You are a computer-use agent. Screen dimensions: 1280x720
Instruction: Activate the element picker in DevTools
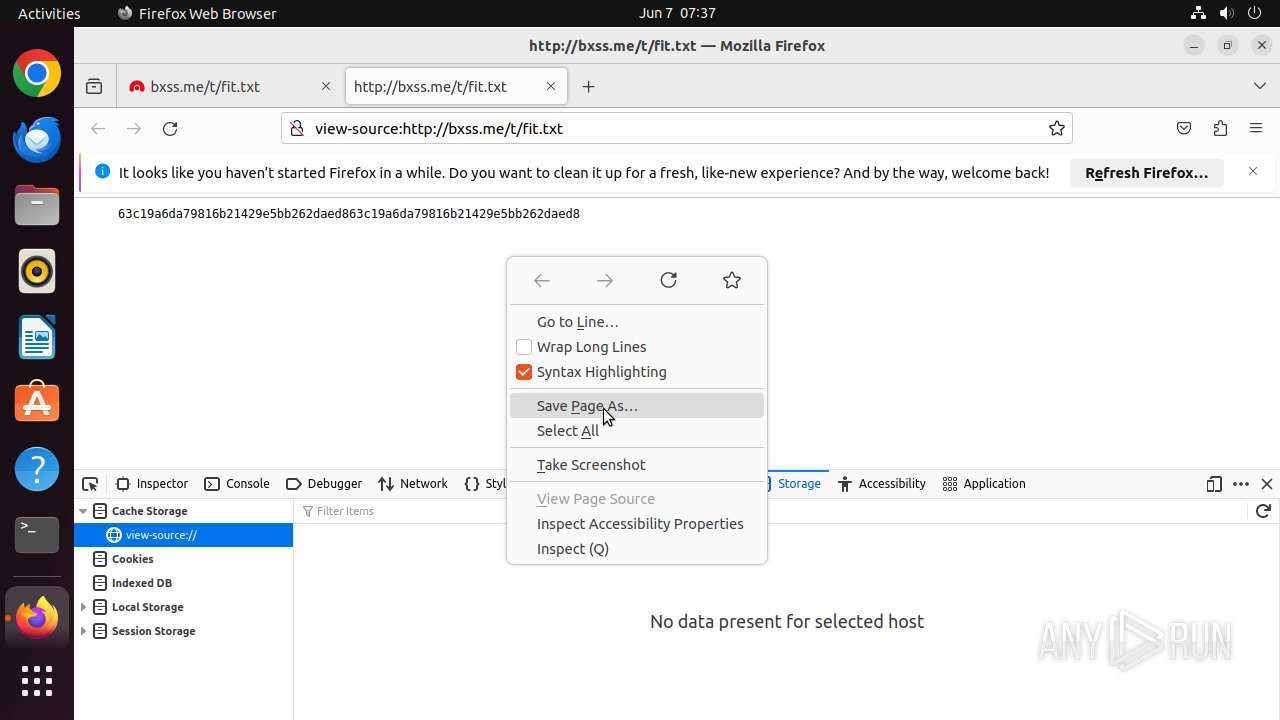tap(90, 484)
